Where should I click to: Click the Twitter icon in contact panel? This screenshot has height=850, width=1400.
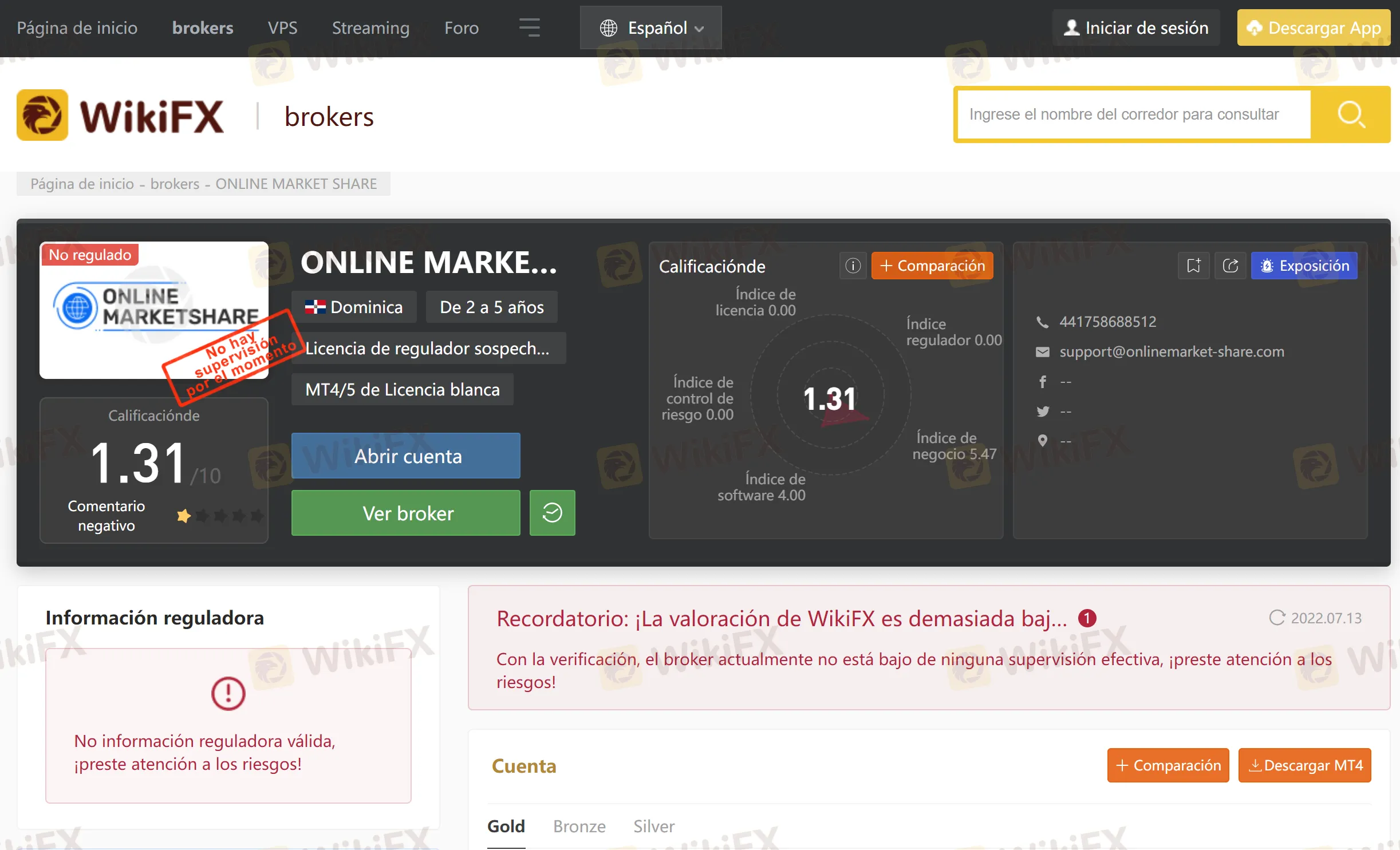pos(1043,412)
